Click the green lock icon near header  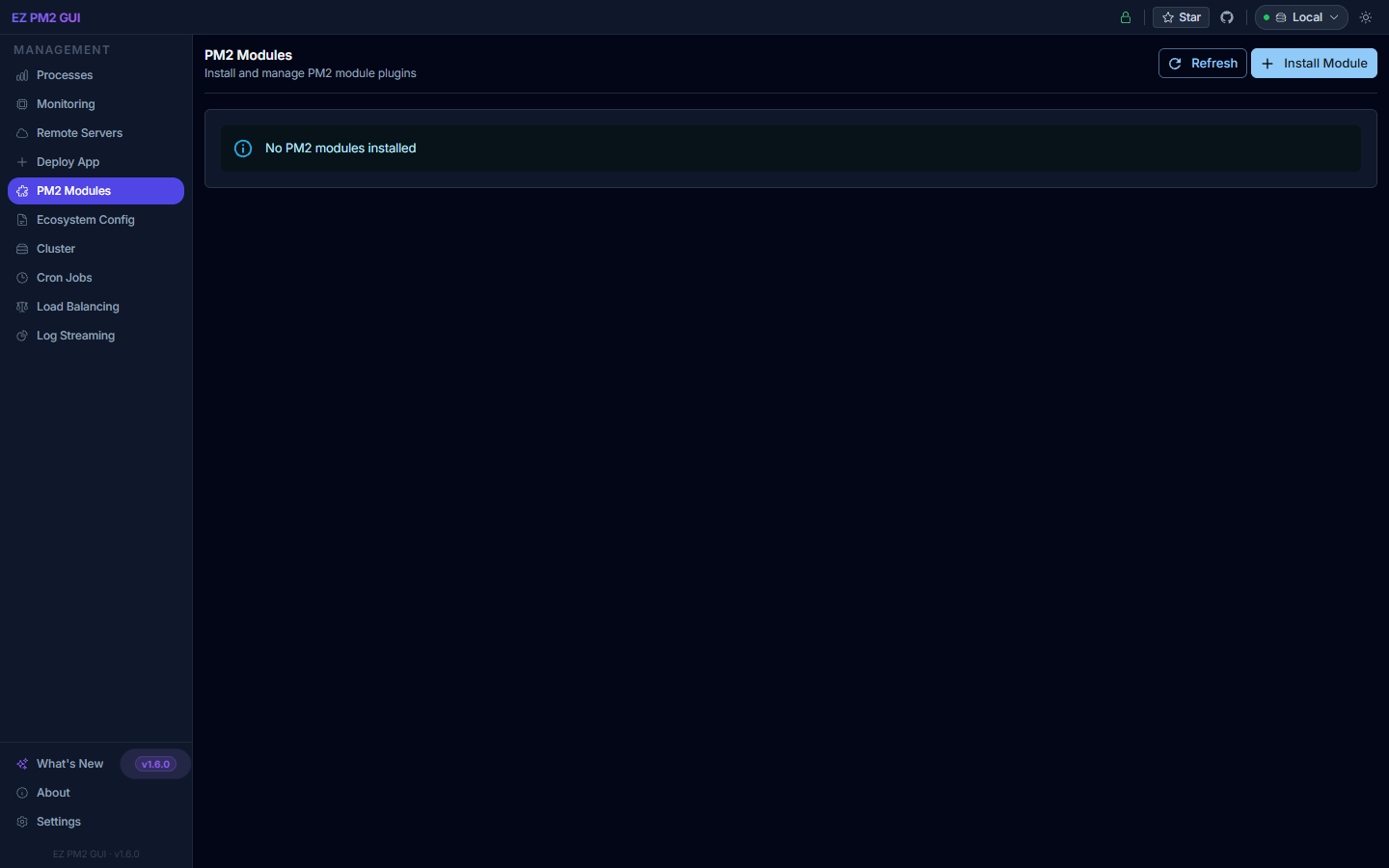click(x=1125, y=16)
